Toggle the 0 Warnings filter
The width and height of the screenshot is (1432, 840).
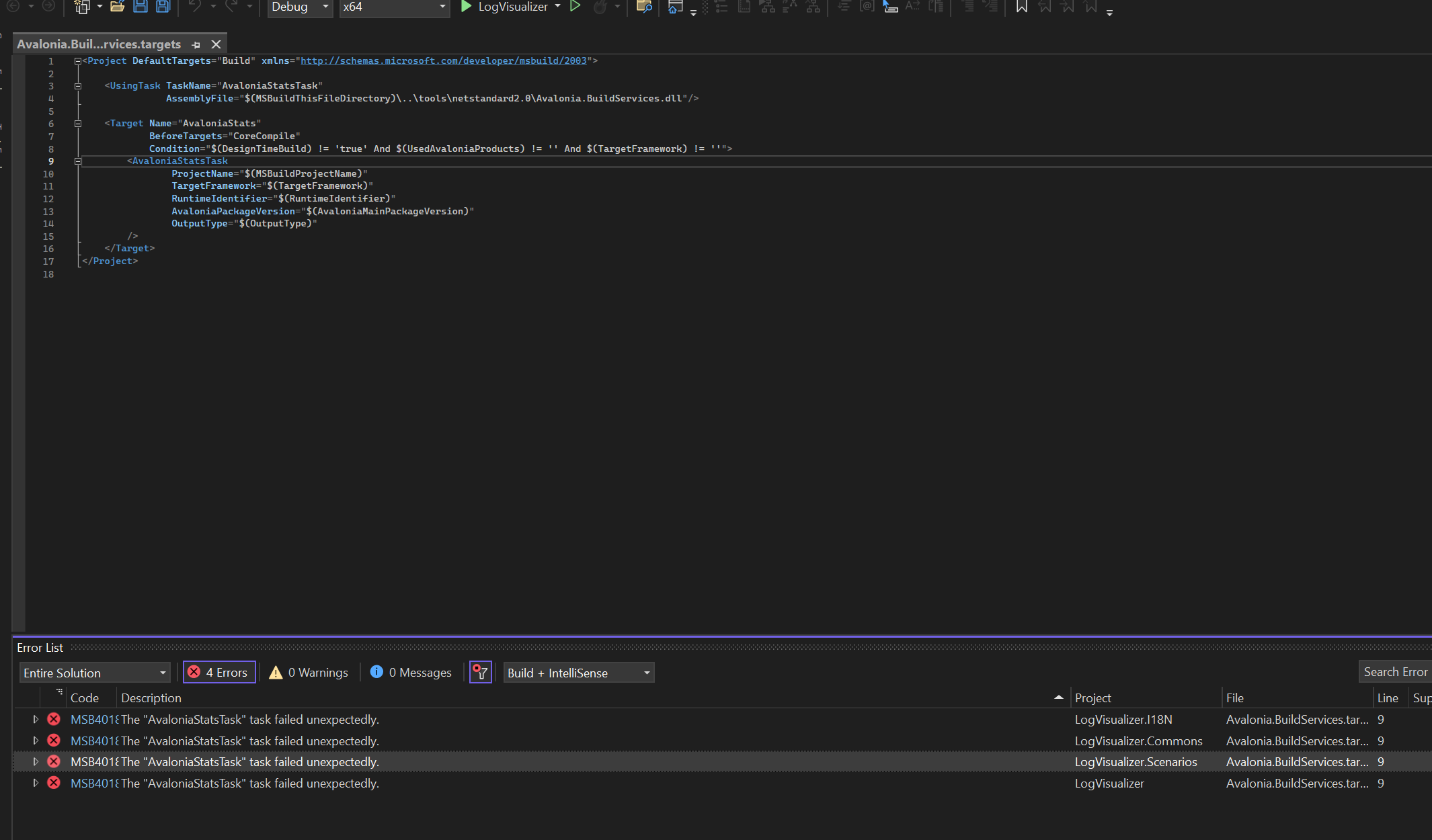[308, 672]
